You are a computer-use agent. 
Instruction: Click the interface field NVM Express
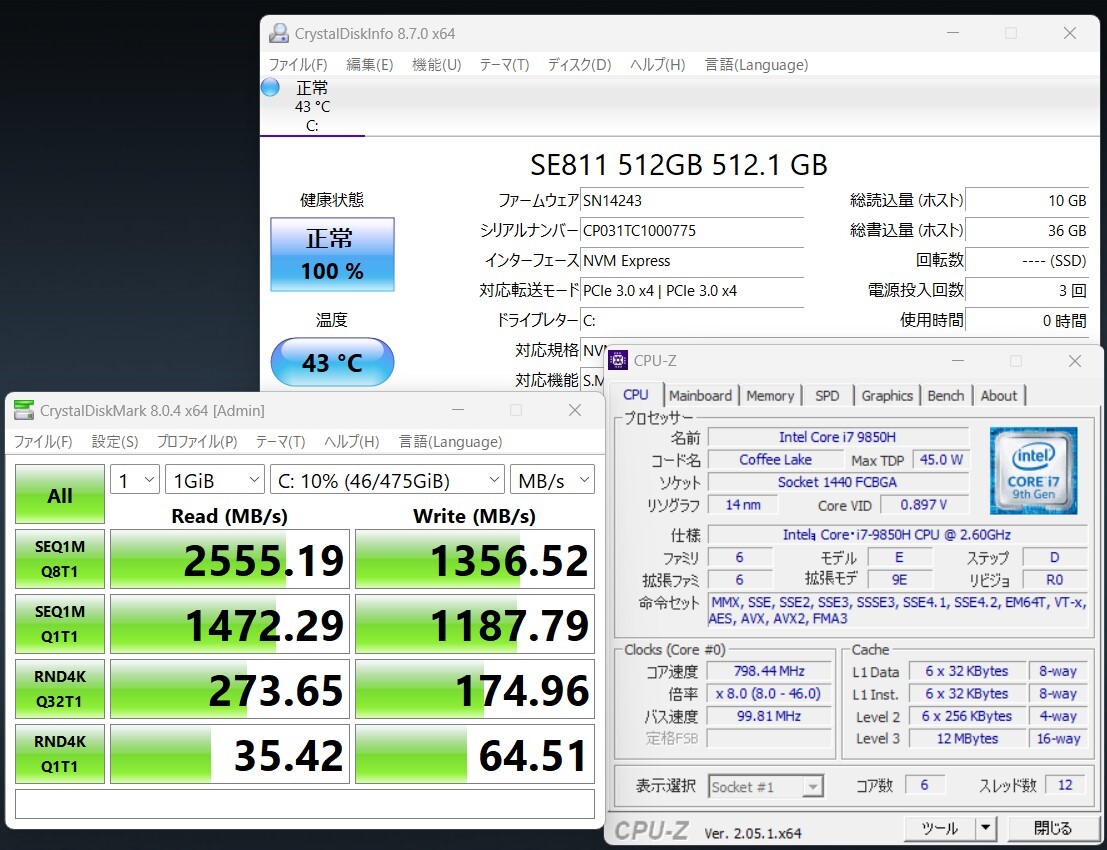(692, 261)
